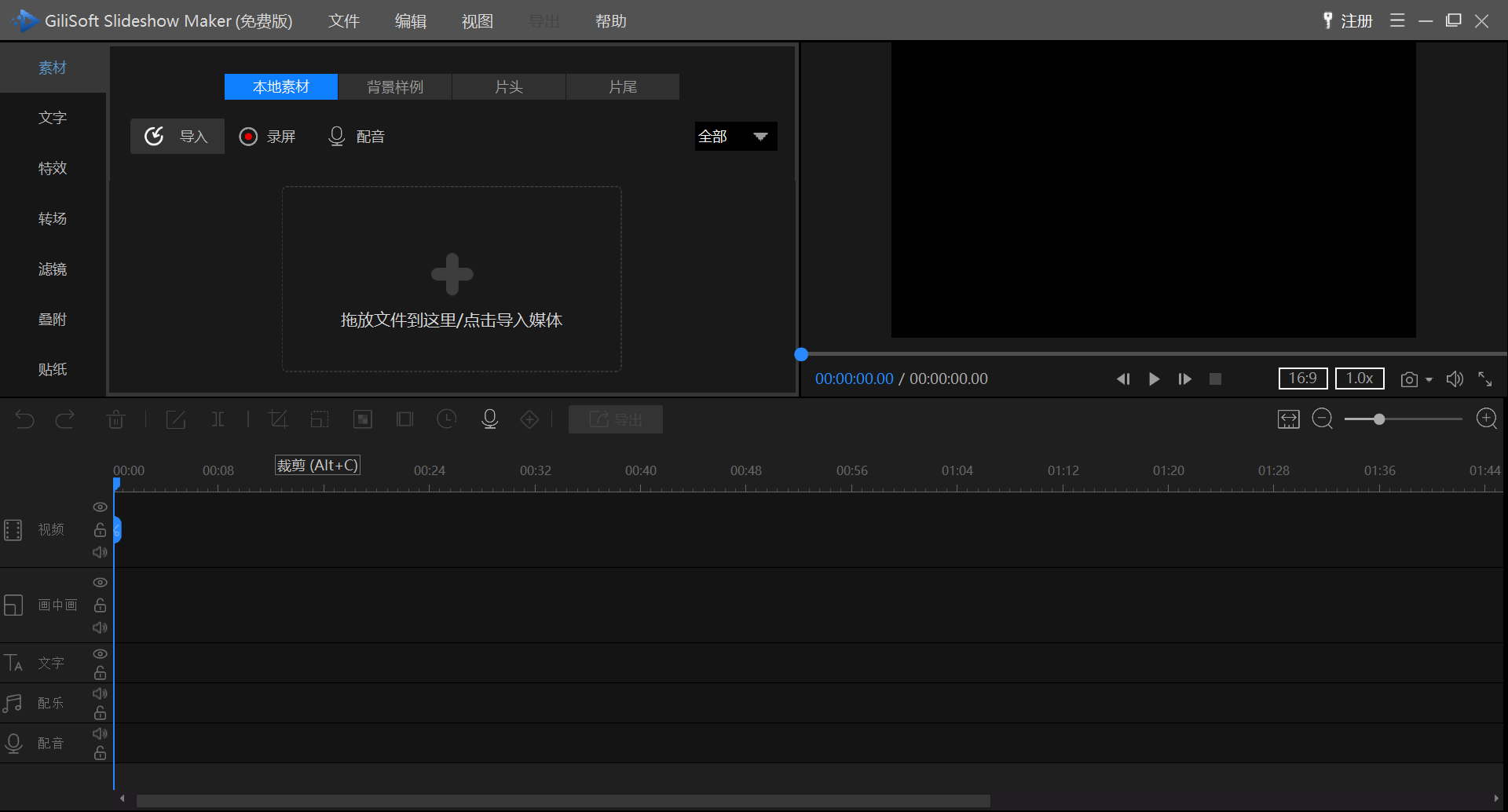Click the 配音 voiceover button in media panel
The height and width of the screenshot is (812, 1508).
tap(357, 137)
